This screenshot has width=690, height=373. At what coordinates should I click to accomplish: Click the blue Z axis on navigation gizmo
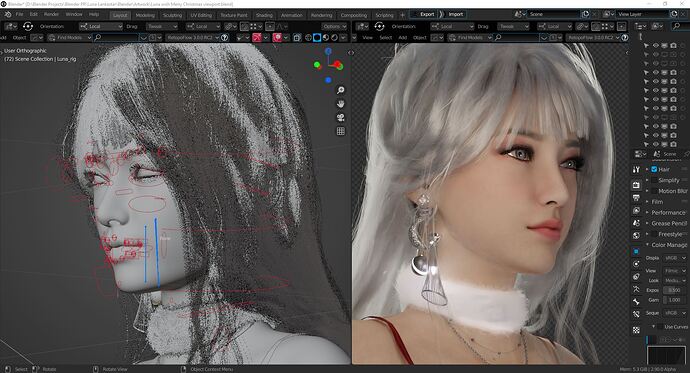pos(328,51)
